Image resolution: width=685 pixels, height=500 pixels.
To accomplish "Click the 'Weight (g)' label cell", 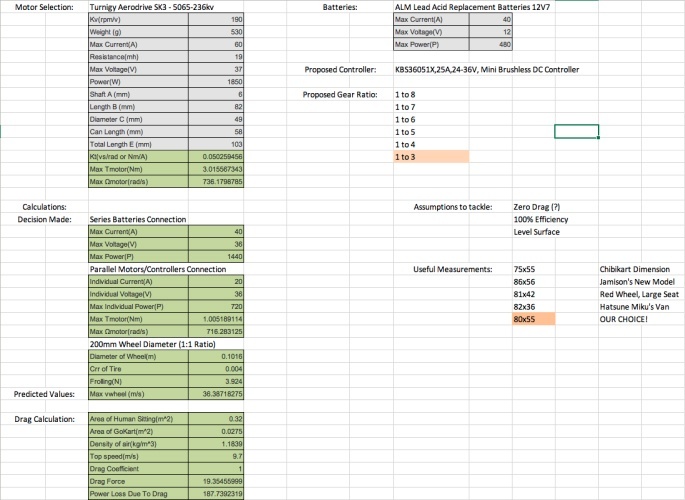I will coord(138,32).
